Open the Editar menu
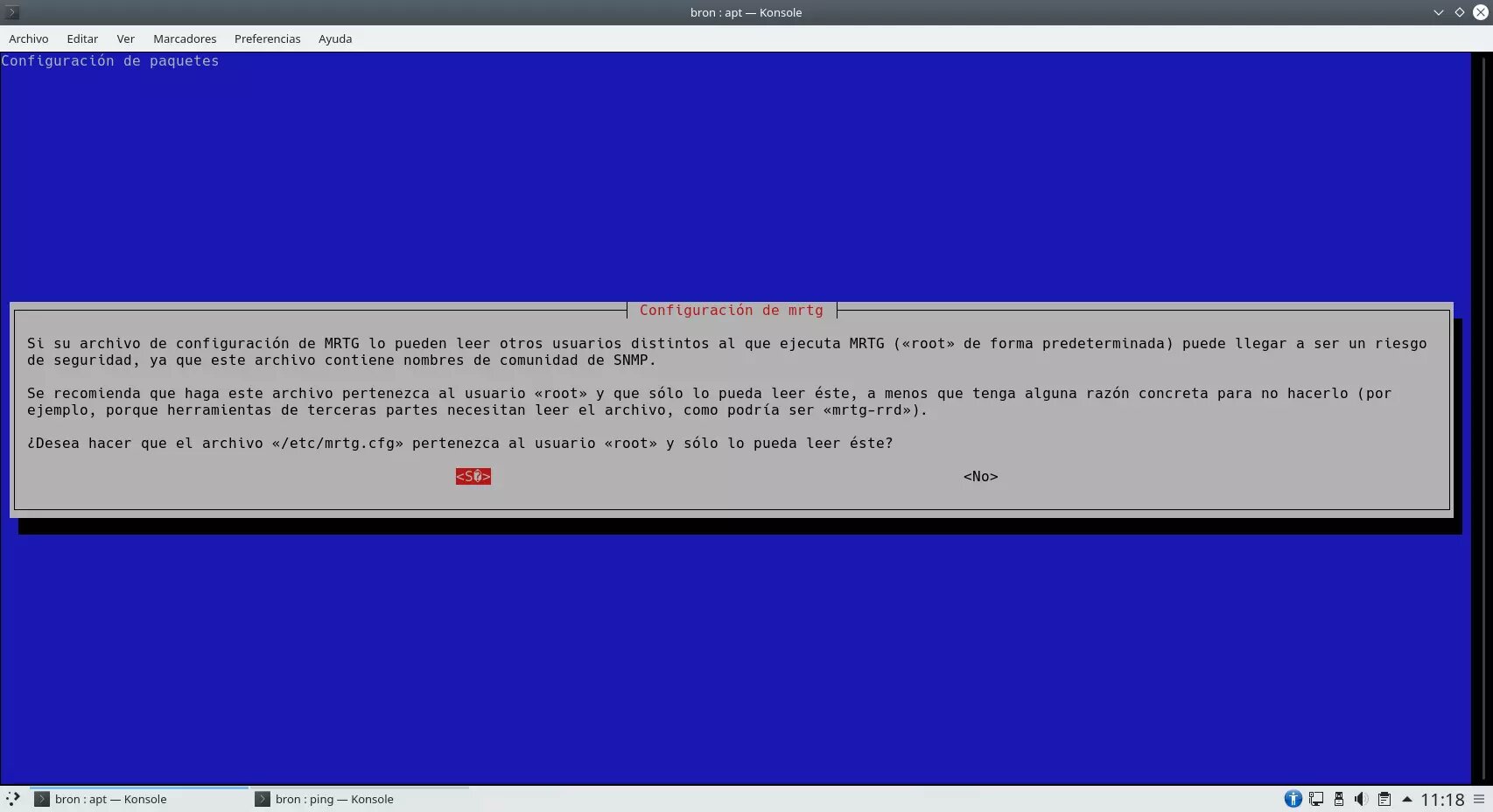 click(x=82, y=38)
